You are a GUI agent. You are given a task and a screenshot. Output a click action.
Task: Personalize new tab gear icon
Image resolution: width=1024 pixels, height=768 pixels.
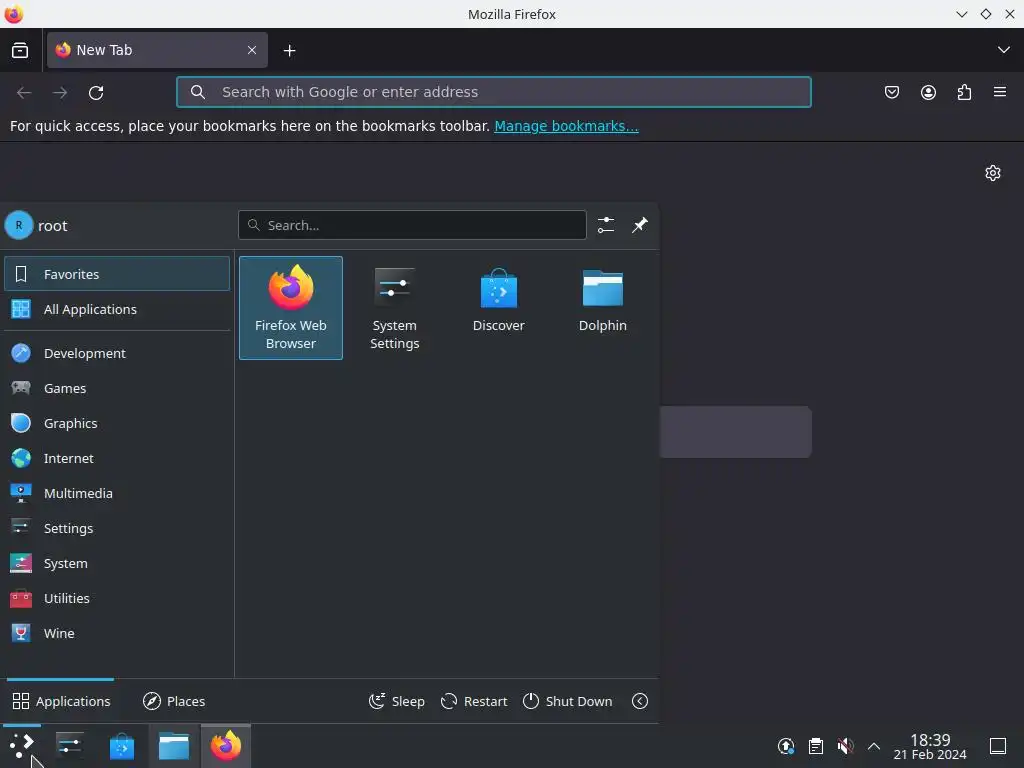tap(993, 173)
